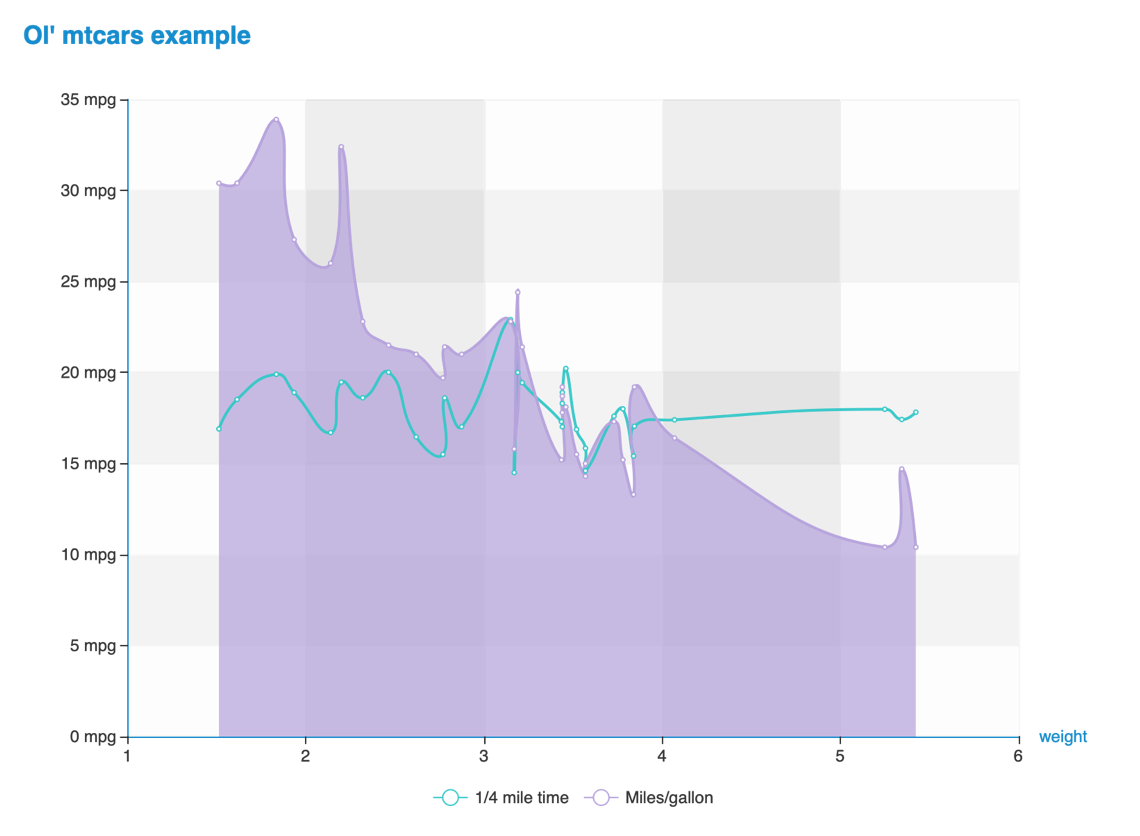
Task: Select the first purple data point at 30 mpg
Action: click(x=219, y=184)
